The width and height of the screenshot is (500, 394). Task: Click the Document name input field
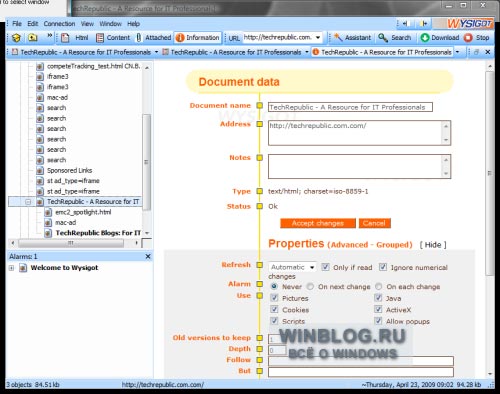point(350,107)
